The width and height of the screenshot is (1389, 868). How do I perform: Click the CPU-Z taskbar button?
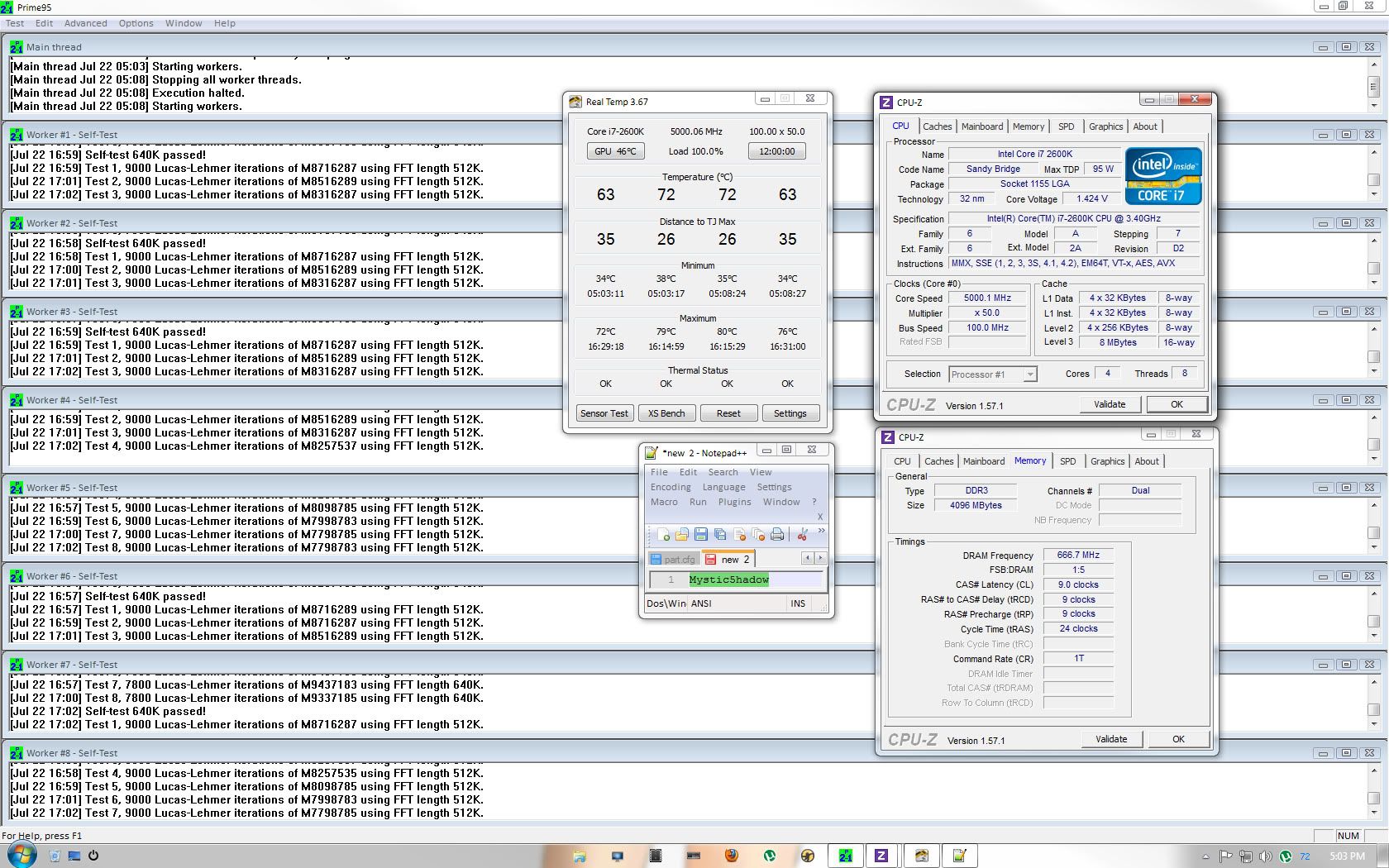[x=881, y=856]
